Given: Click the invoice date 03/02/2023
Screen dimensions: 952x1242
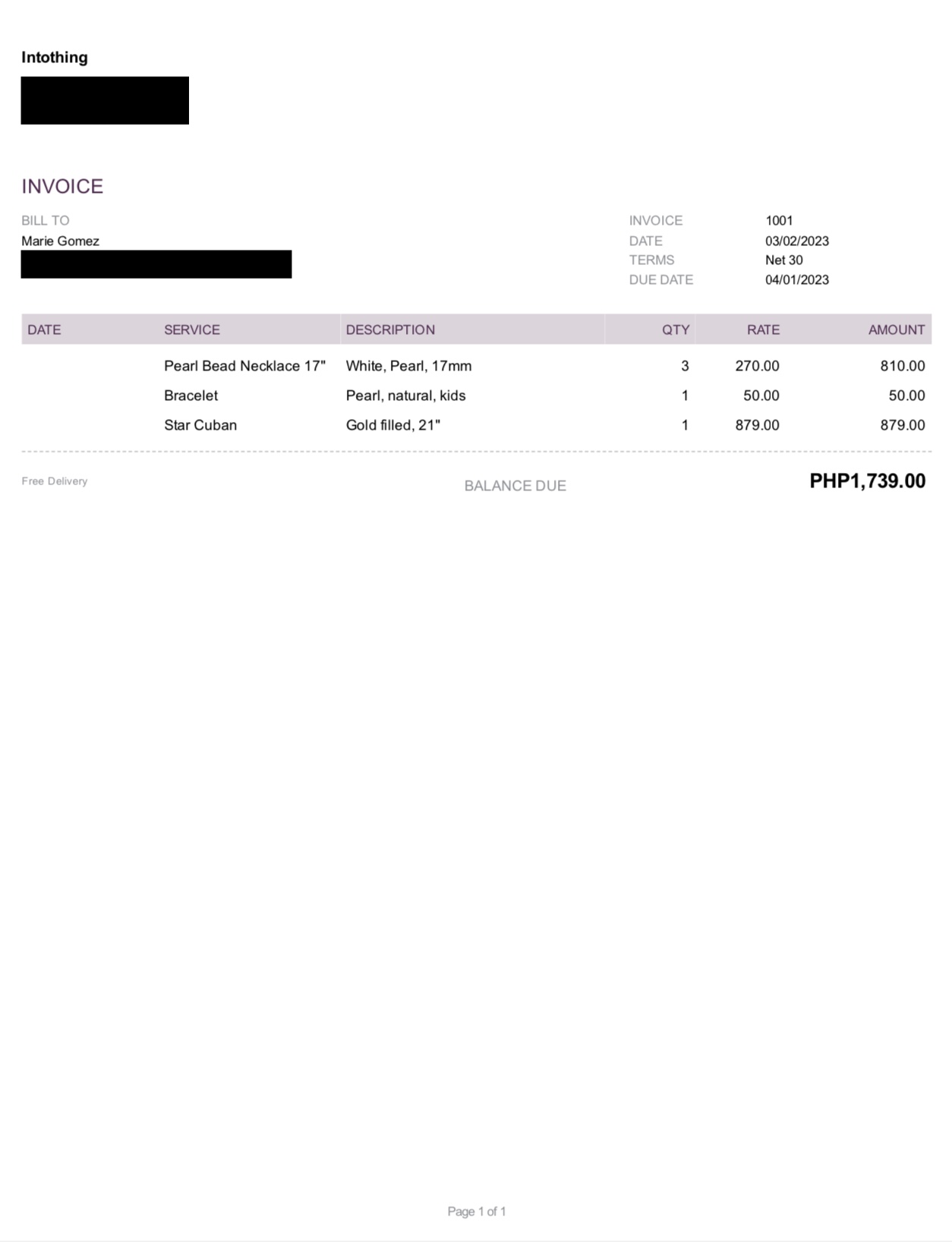Looking at the screenshot, I should tap(796, 241).
